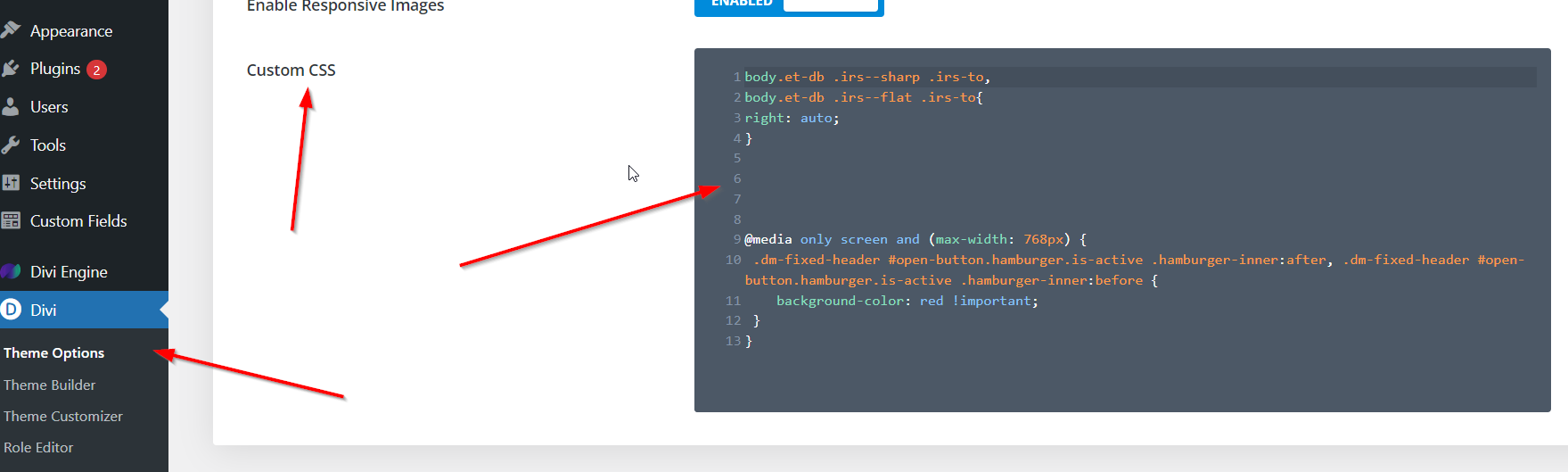Click 'Custom CSS' label

pyautogui.click(x=291, y=70)
